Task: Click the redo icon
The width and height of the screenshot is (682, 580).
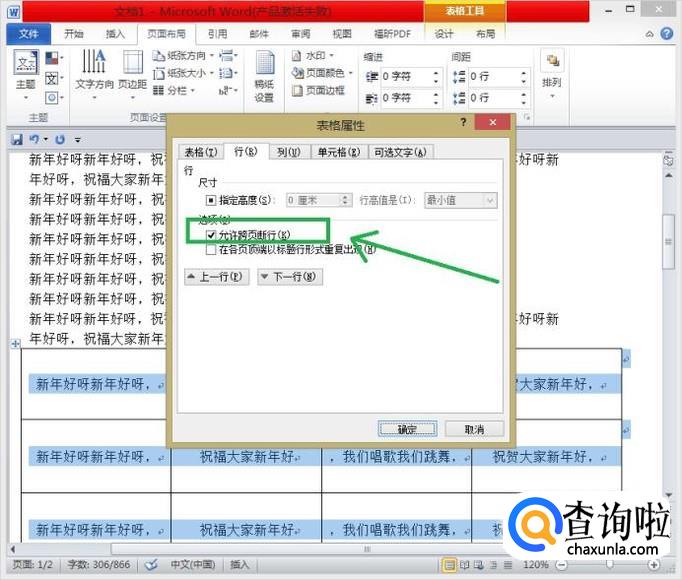Action: pos(60,140)
